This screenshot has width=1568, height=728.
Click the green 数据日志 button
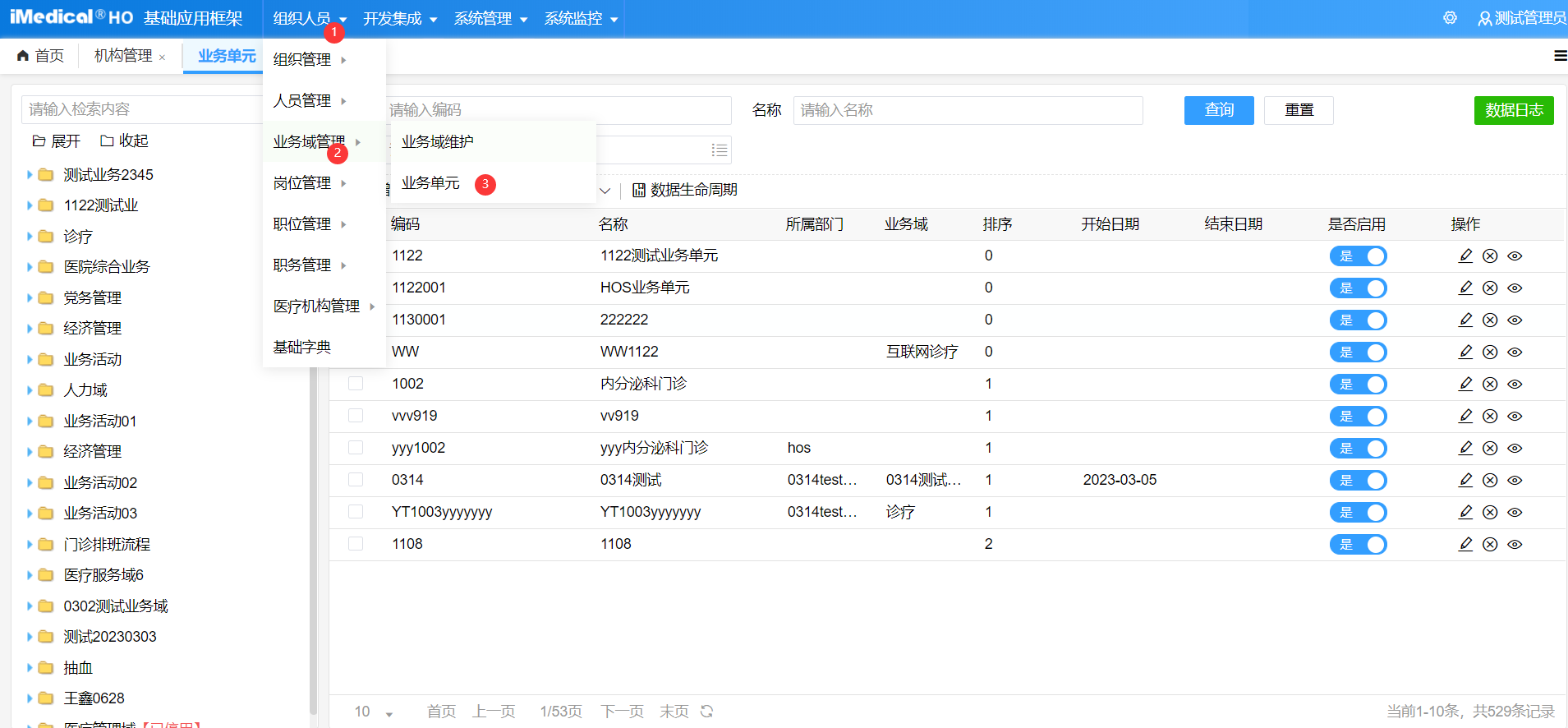coord(1514,110)
